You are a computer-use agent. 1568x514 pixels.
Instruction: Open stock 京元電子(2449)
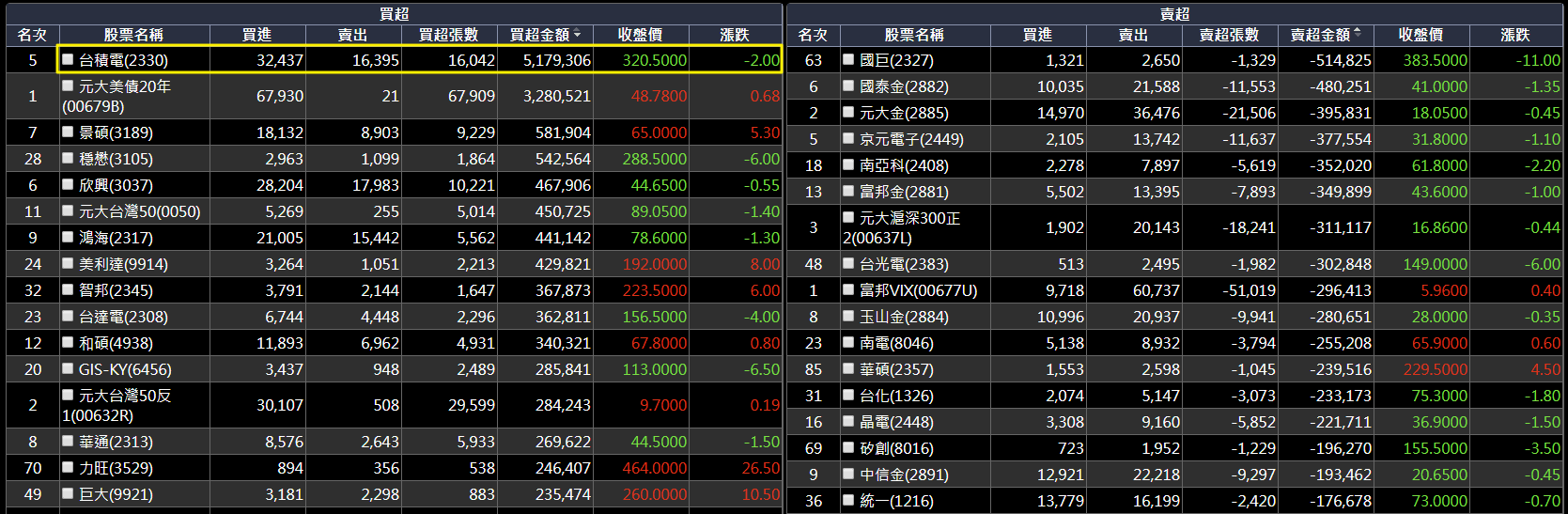[911, 139]
